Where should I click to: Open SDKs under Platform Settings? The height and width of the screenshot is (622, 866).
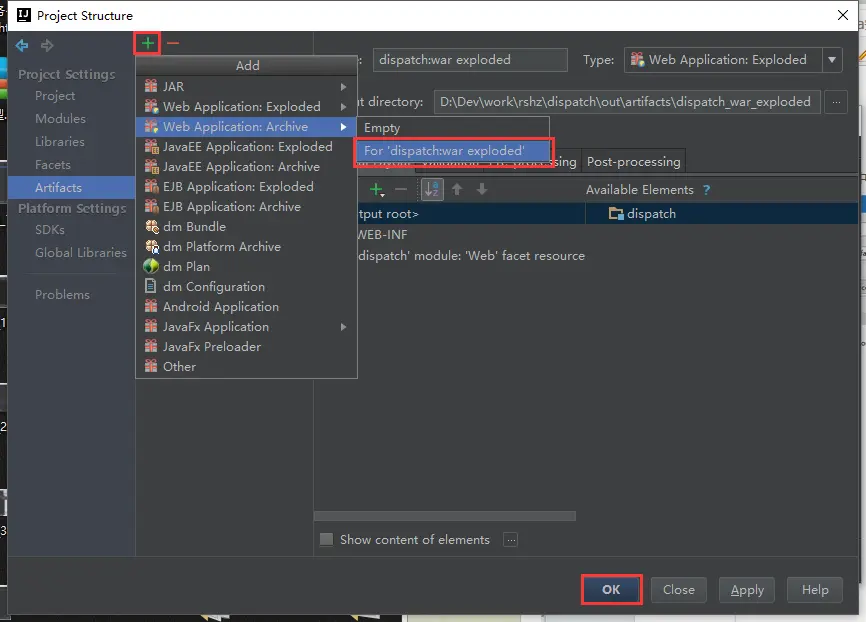(50, 229)
